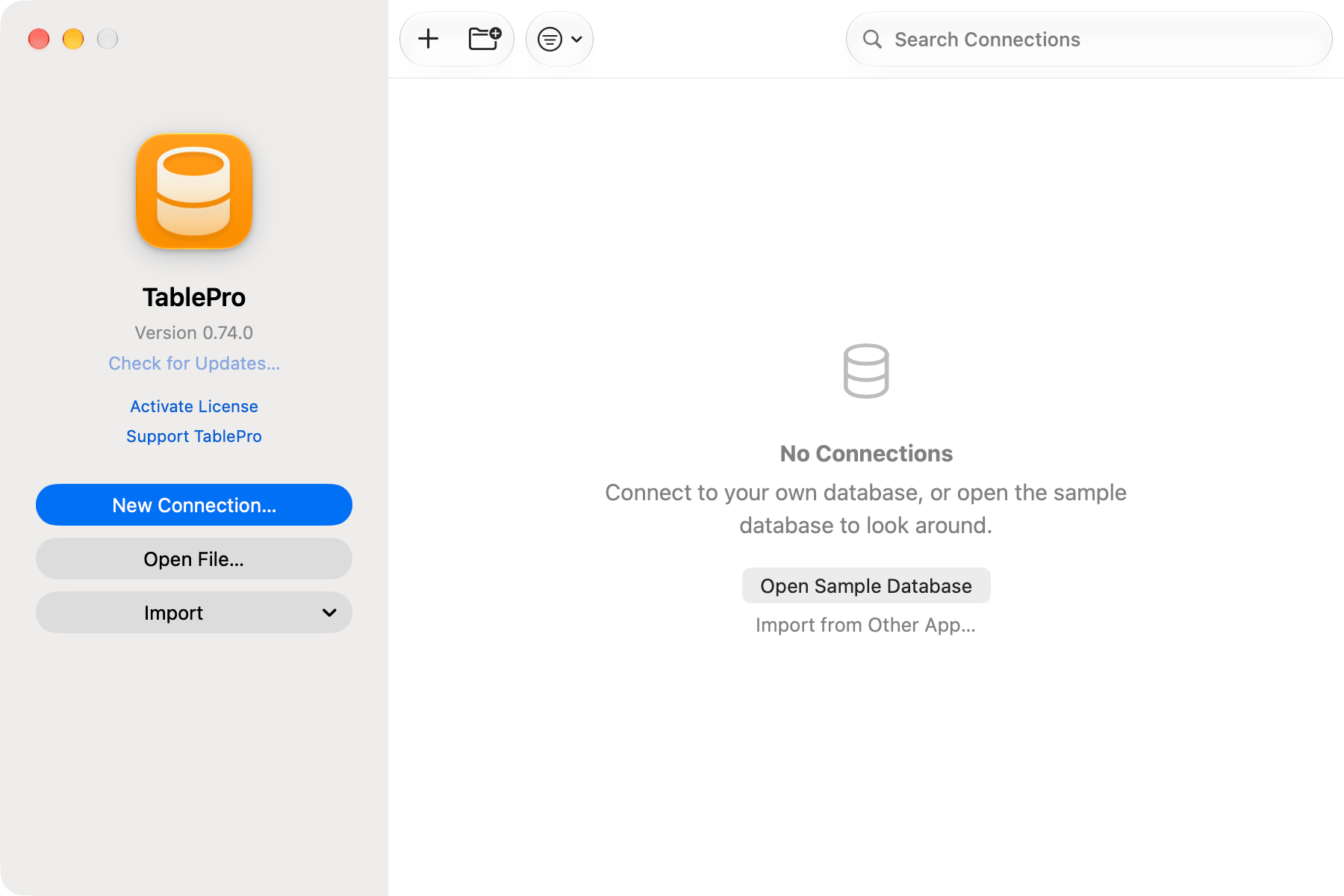Click the New Connection button
The width and height of the screenshot is (1344, 896).
[x=194, y=505]
